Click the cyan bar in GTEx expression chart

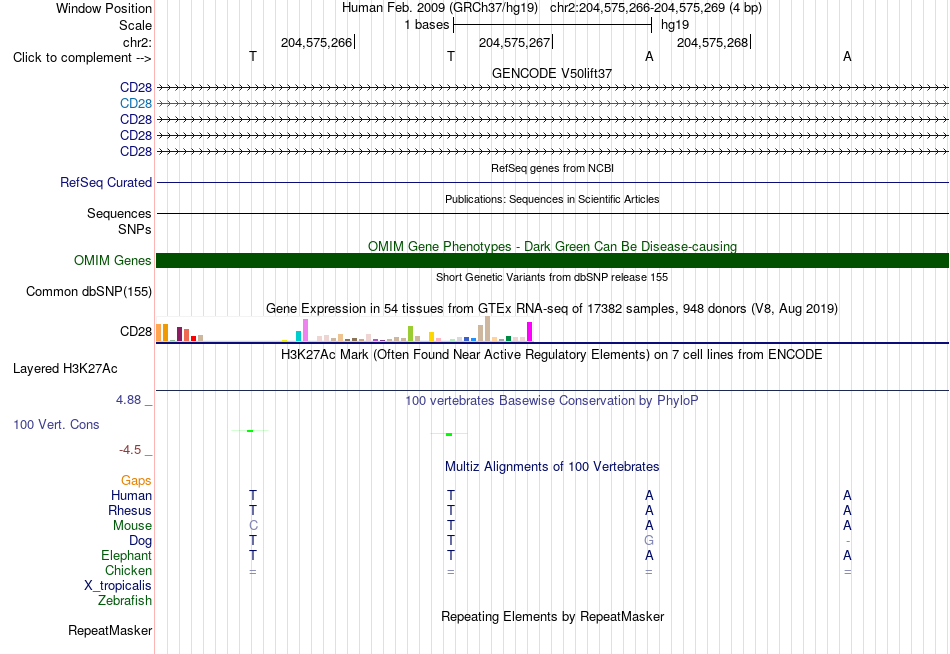coord(298,336)
